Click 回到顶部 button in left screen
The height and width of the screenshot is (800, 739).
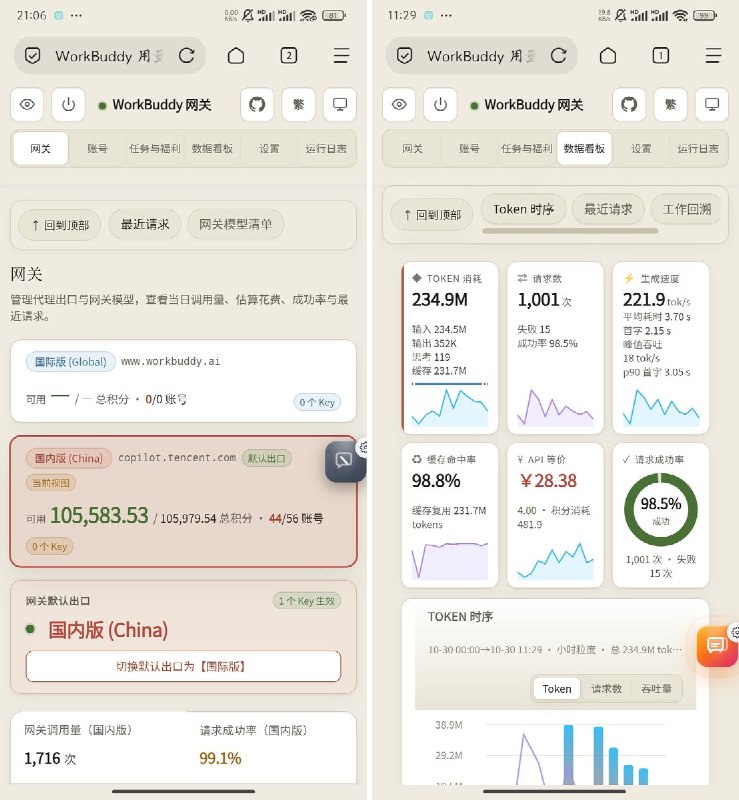[60, 225]
